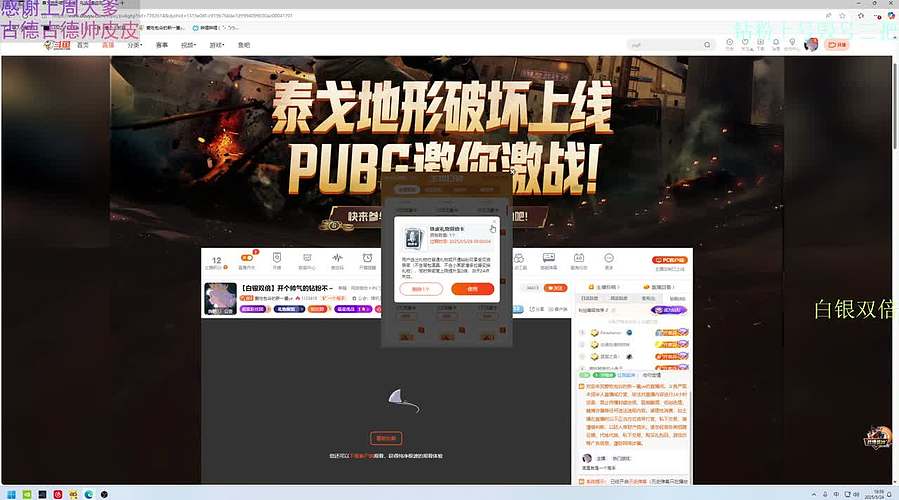Screen dimensions: 899x500
Task: Open the 鱼吧 navigation item
Action: (x=244, y=45)
